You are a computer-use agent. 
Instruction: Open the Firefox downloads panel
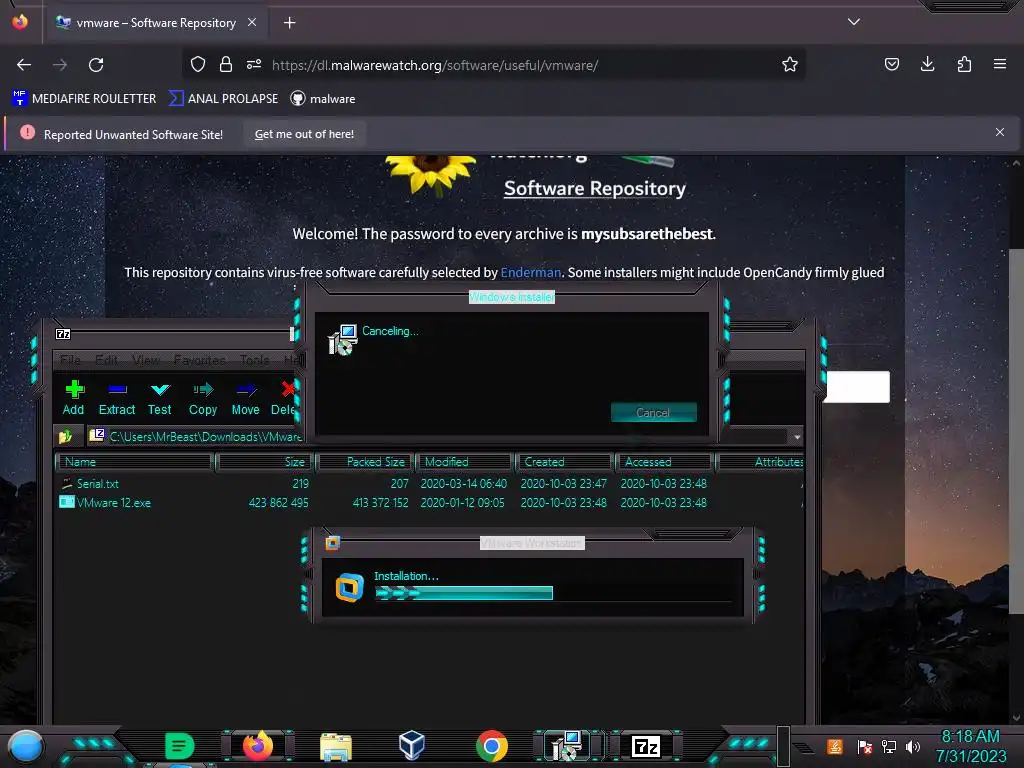927,64
